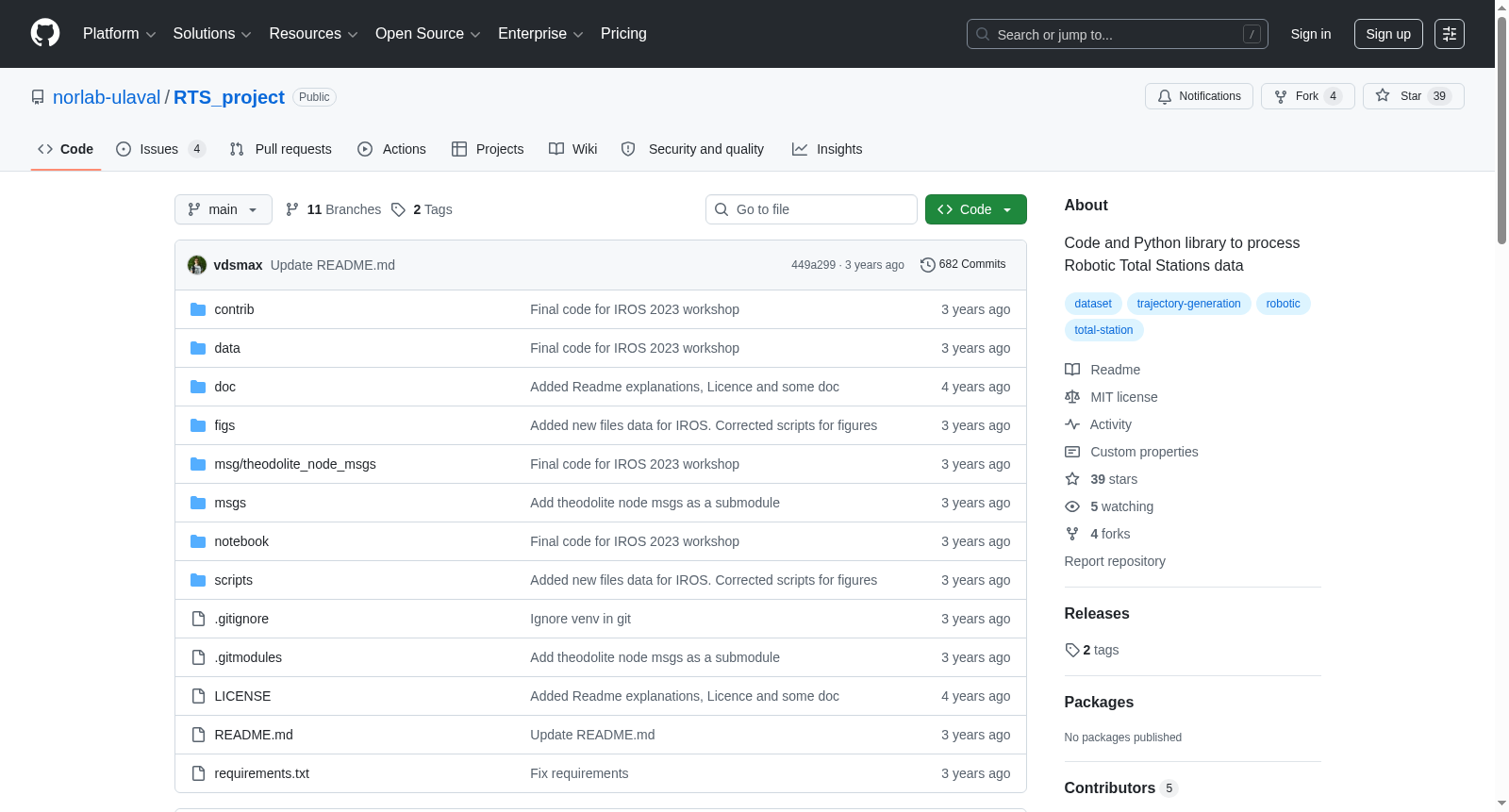
Task: Click the contrib folder icon
Action: [x=198, y=309]
